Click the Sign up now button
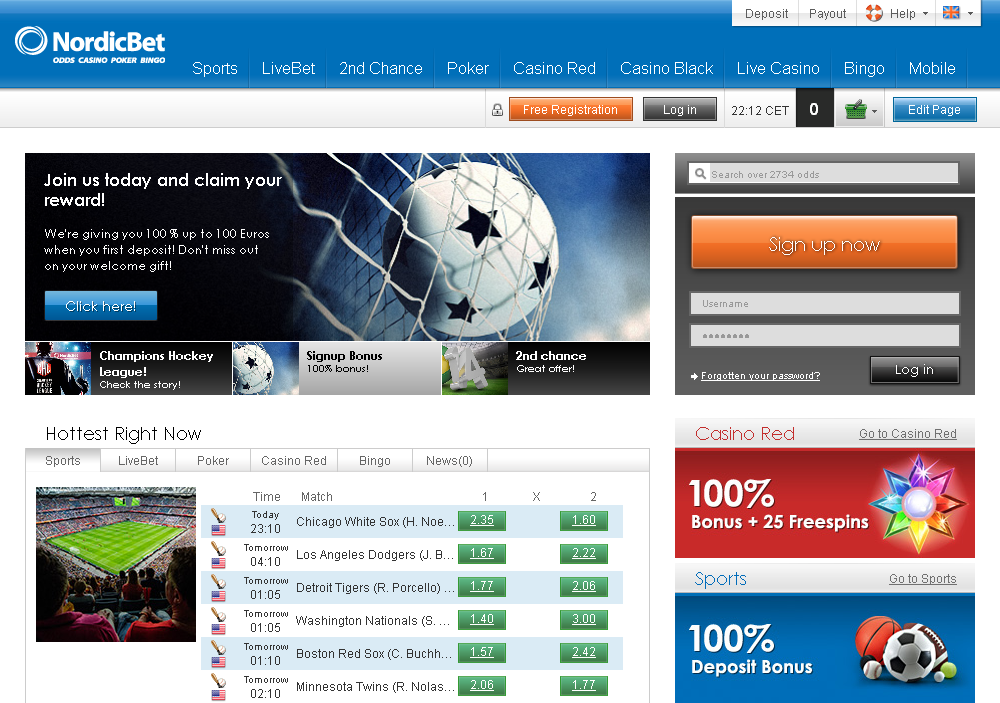This screenshot has width=1000, height=703. (x=824, y=243)
